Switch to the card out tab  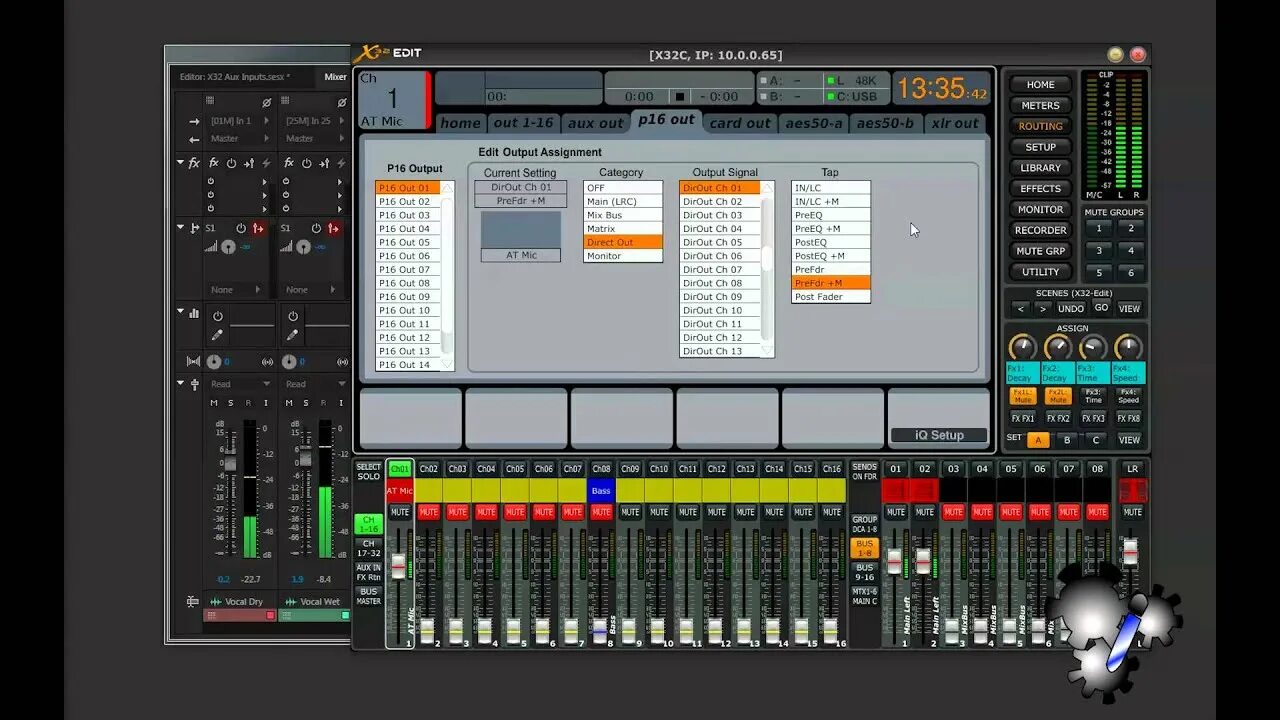coord(740,123)
